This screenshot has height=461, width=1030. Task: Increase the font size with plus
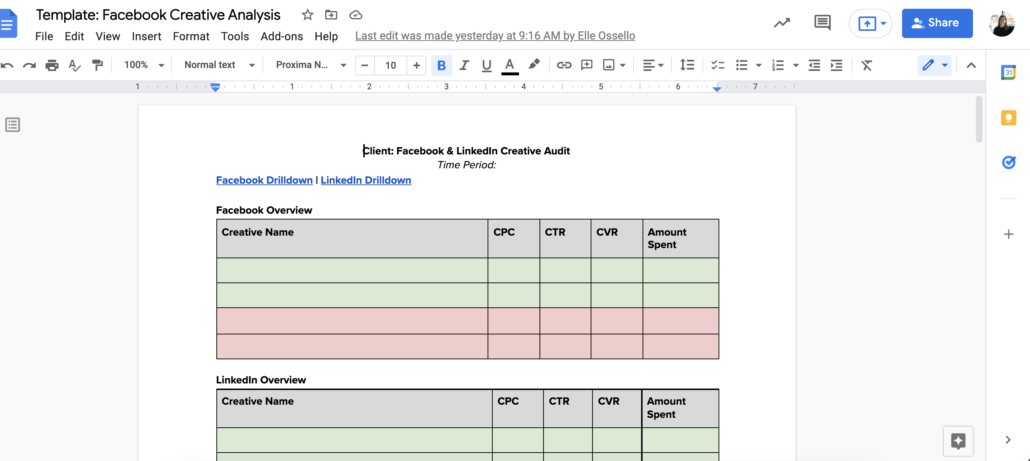pos(416,65)
